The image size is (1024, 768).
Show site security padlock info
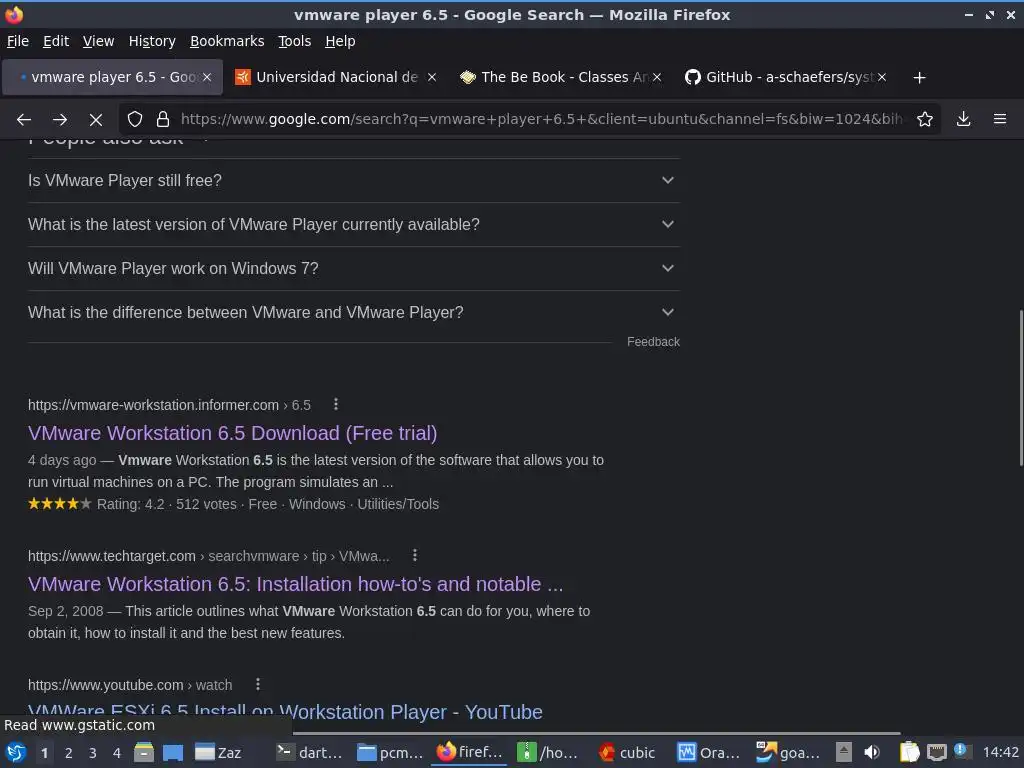pos(163,119)
